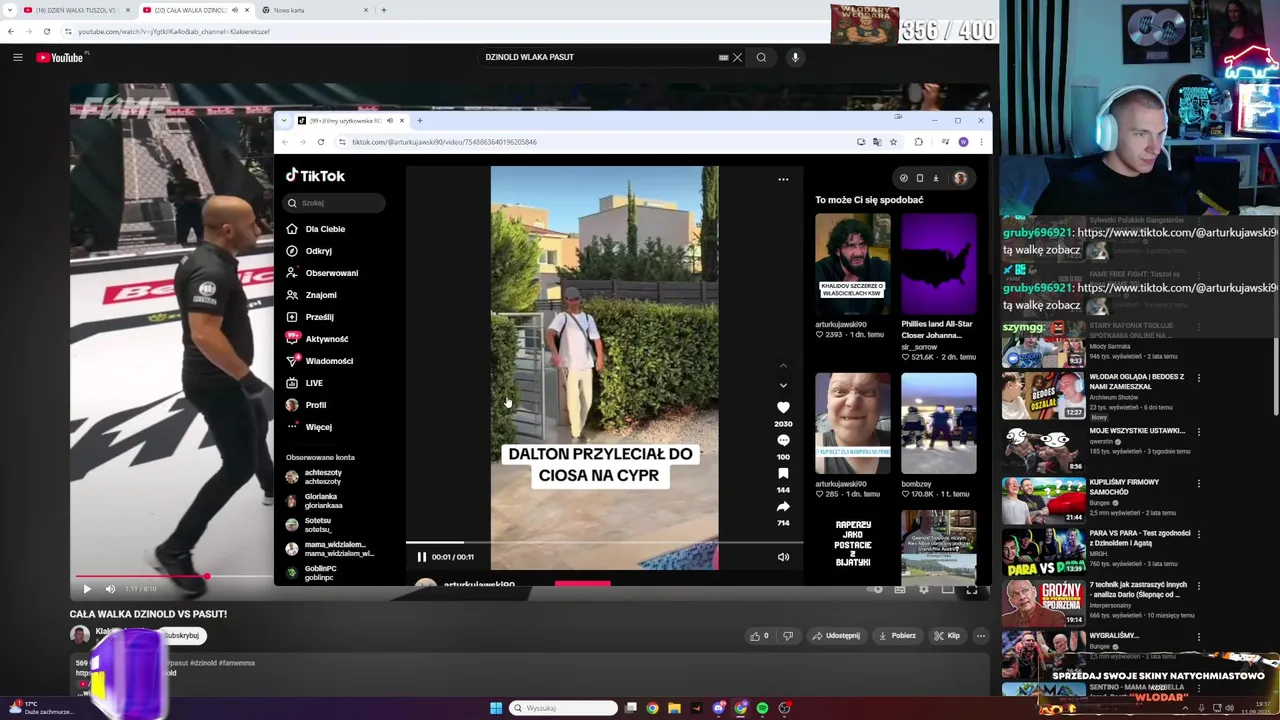
Task: Open Spotify from the taskbar
Action: coord(762,708)
